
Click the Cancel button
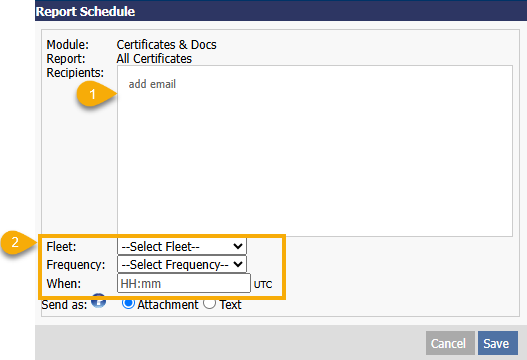pos(450,343)
